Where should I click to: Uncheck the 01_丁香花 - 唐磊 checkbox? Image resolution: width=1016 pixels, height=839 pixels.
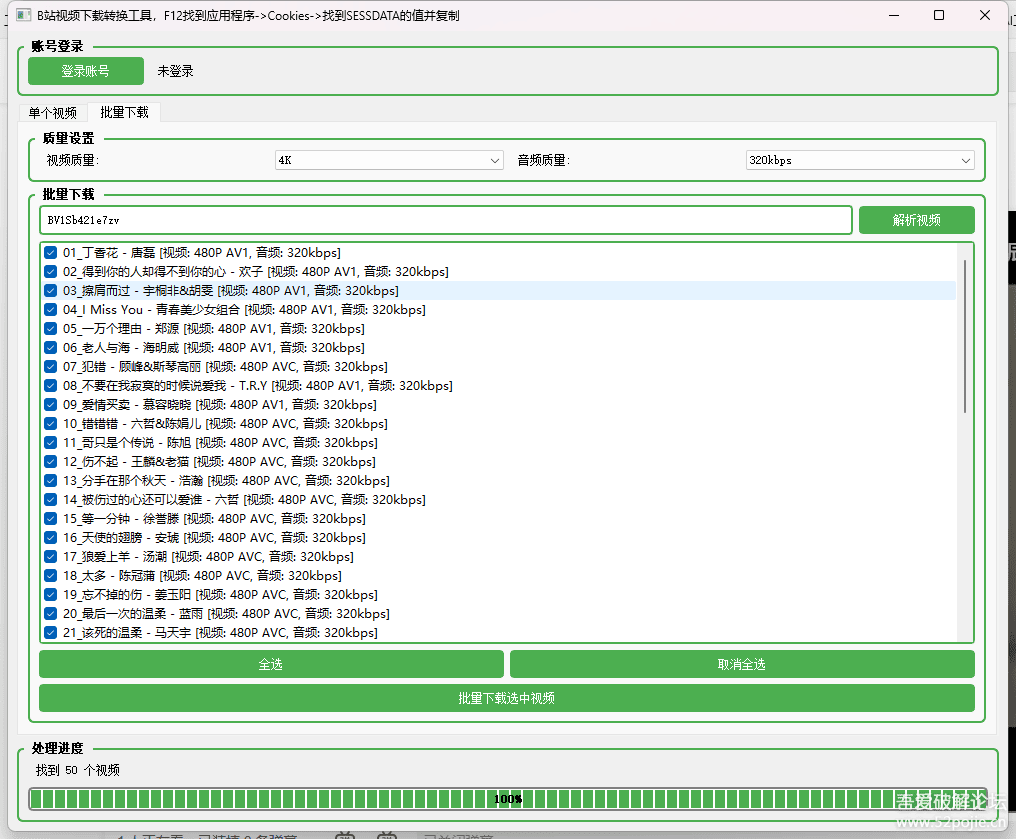50,253
